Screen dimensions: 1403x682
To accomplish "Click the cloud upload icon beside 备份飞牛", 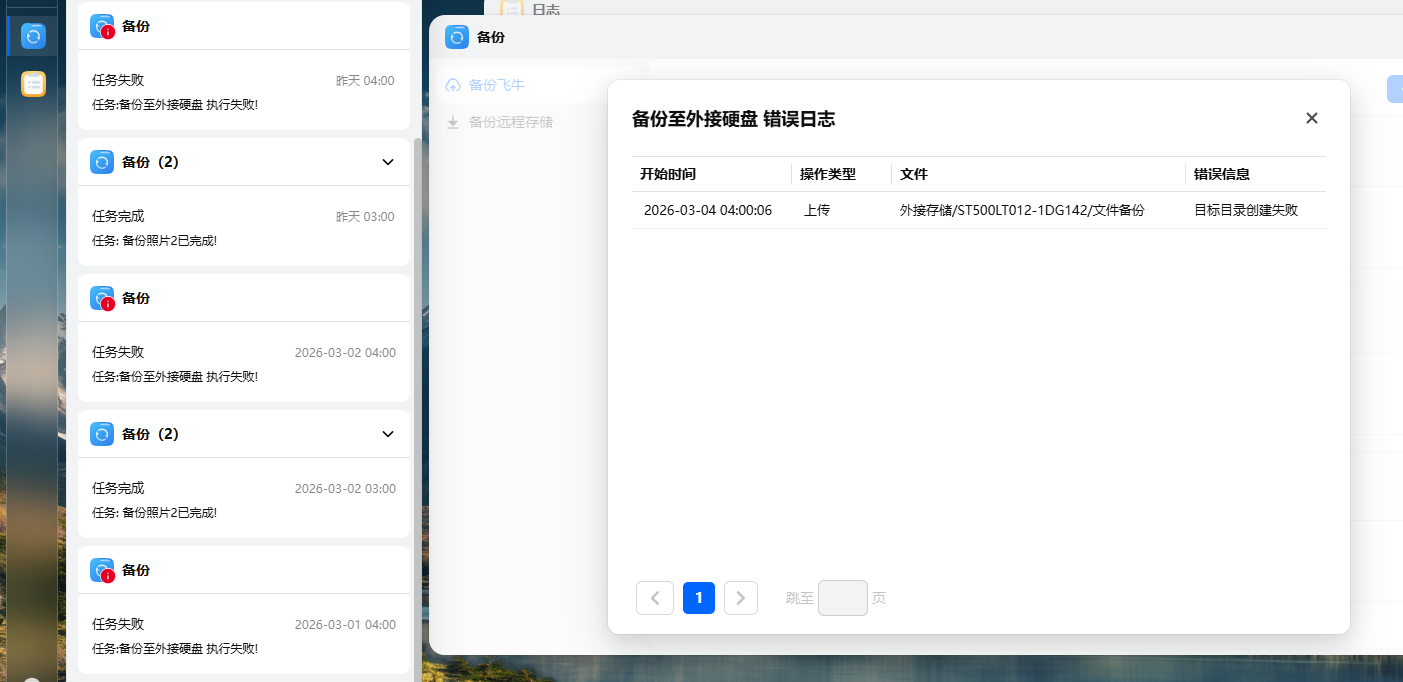I will pyautogui.click(x=453, y=85).
